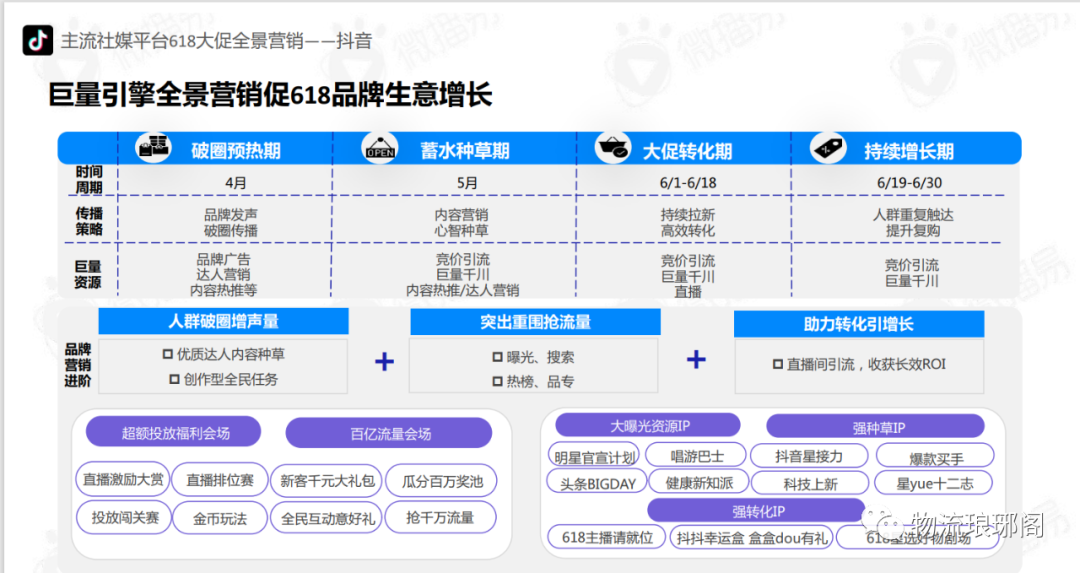Screen dimensions: 1080x573
Task: Choose the 健康新知派 pill
Action: [698, 483]
